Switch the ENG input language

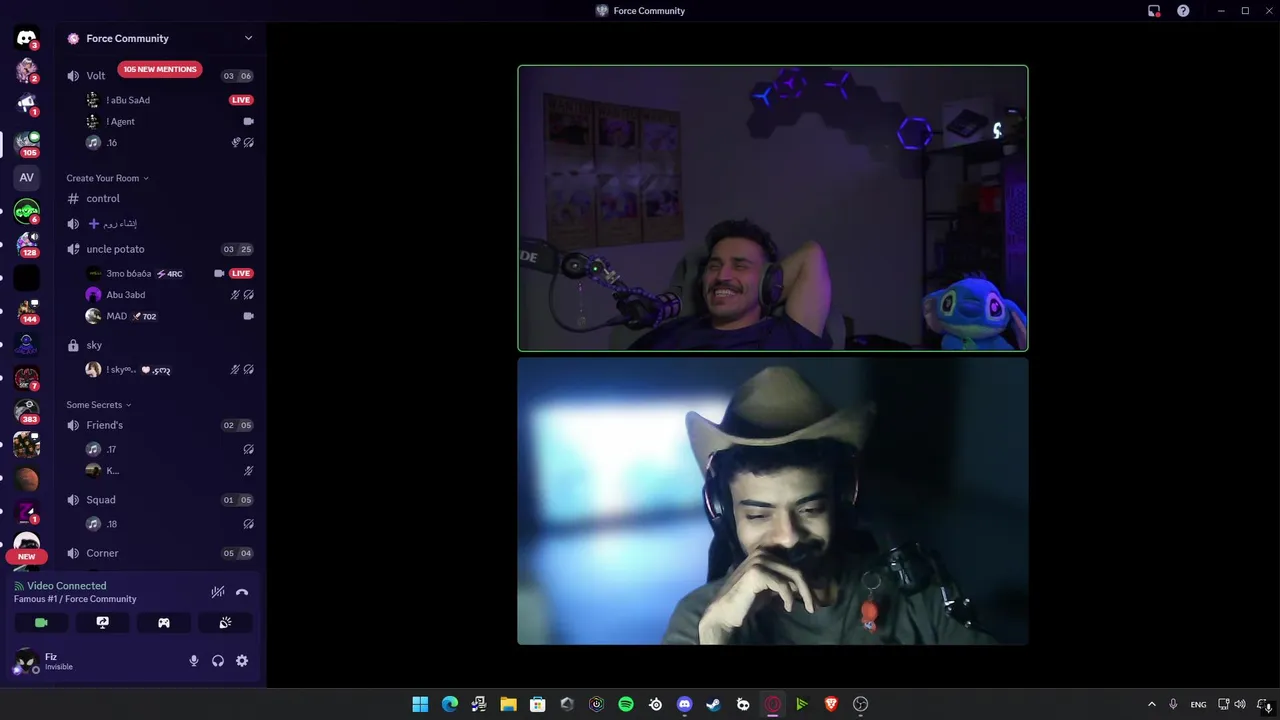1198,704
